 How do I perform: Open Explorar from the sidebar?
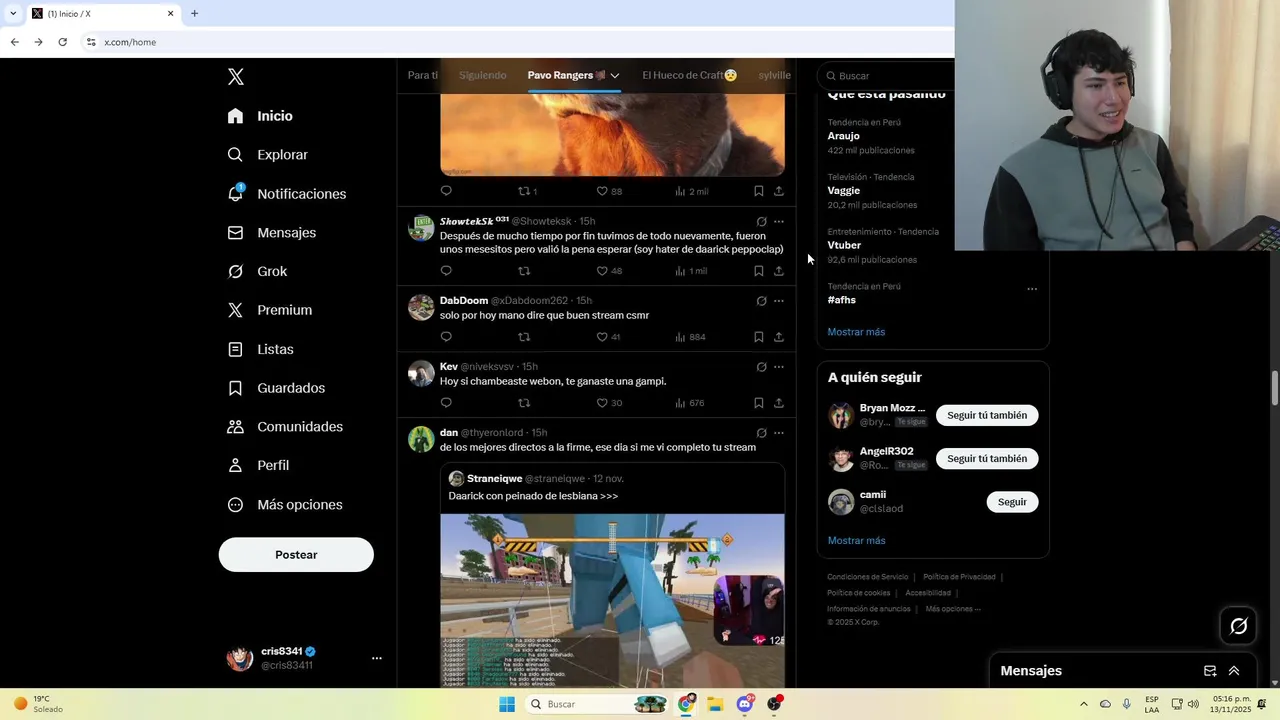click(267, 155)
